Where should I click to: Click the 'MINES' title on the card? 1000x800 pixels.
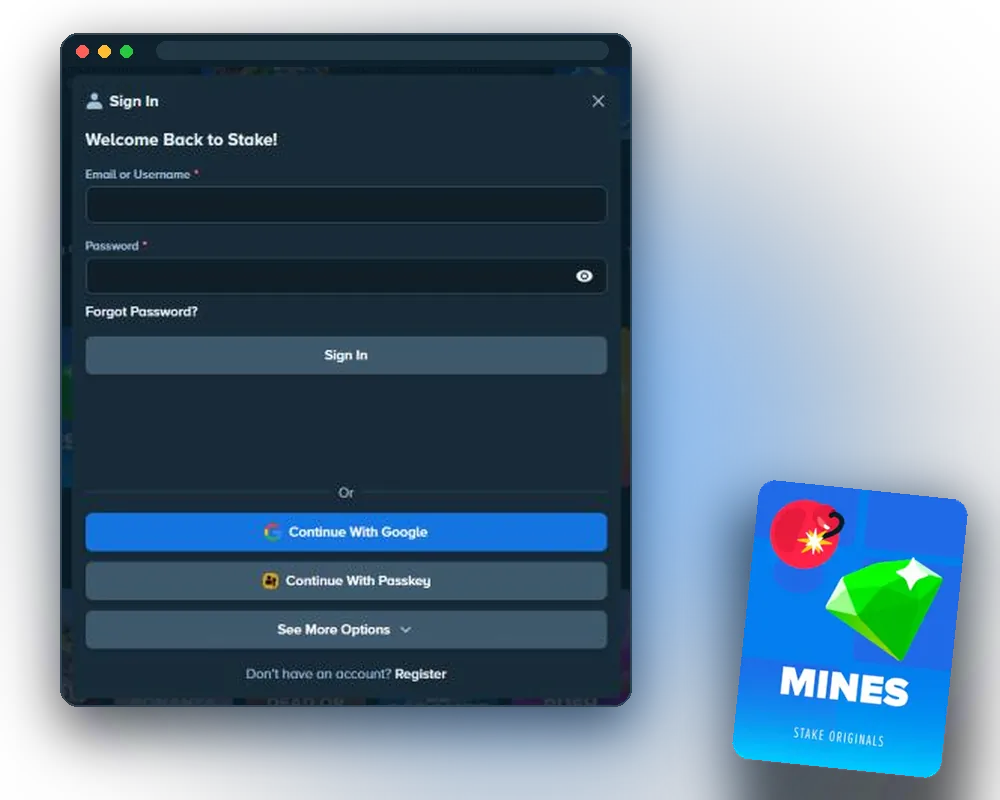coord(844,686)
